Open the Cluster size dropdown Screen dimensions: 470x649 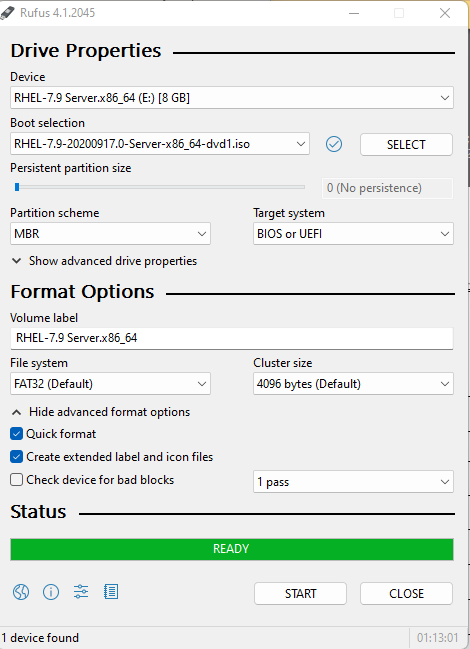(353, 384)
